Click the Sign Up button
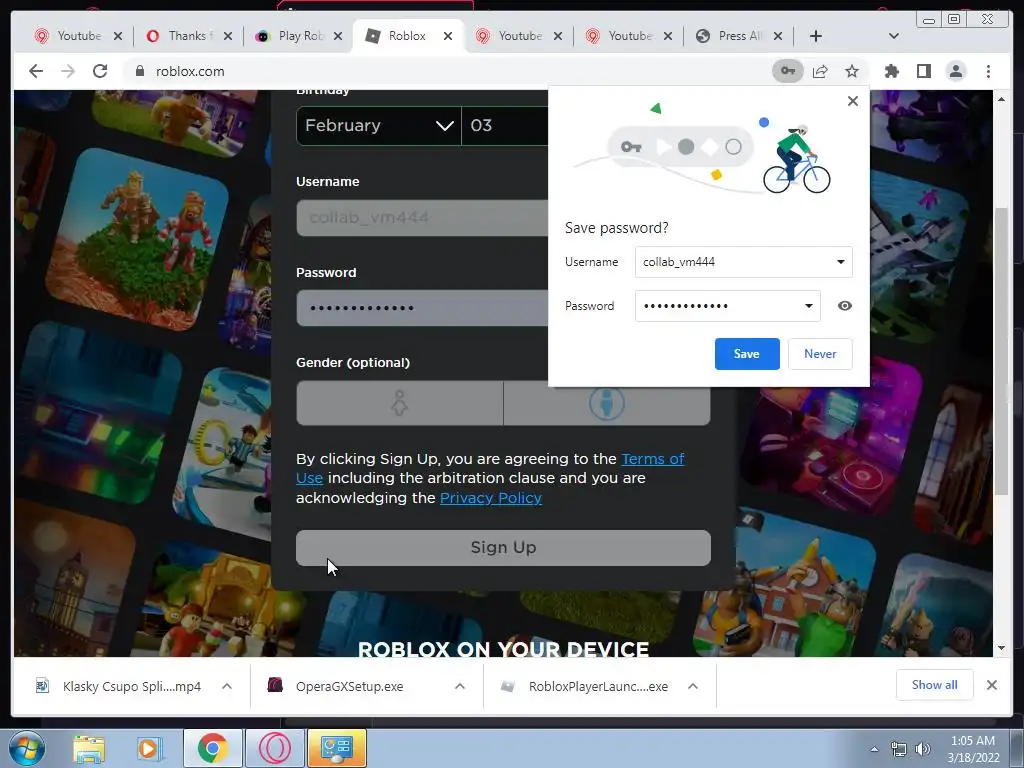This screenshot has width=1024, height=768. coord(503,548)
